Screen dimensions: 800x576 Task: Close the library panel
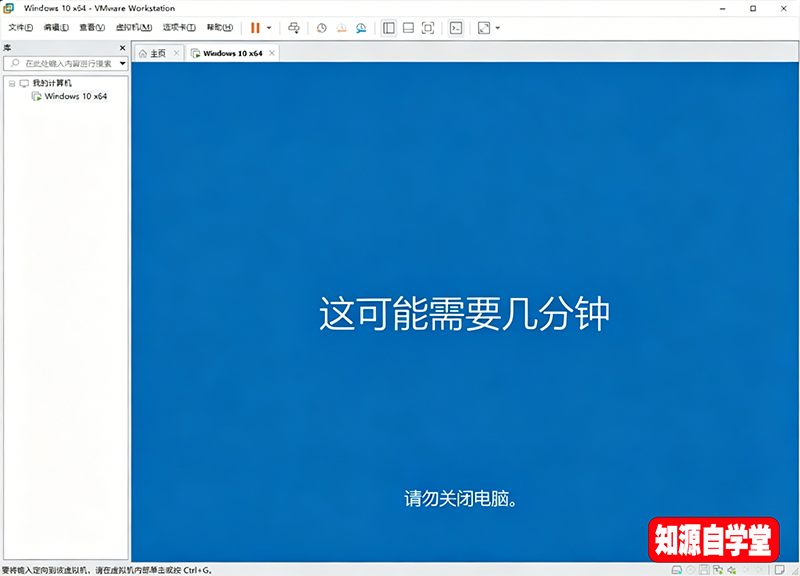(x=122, y=47)
